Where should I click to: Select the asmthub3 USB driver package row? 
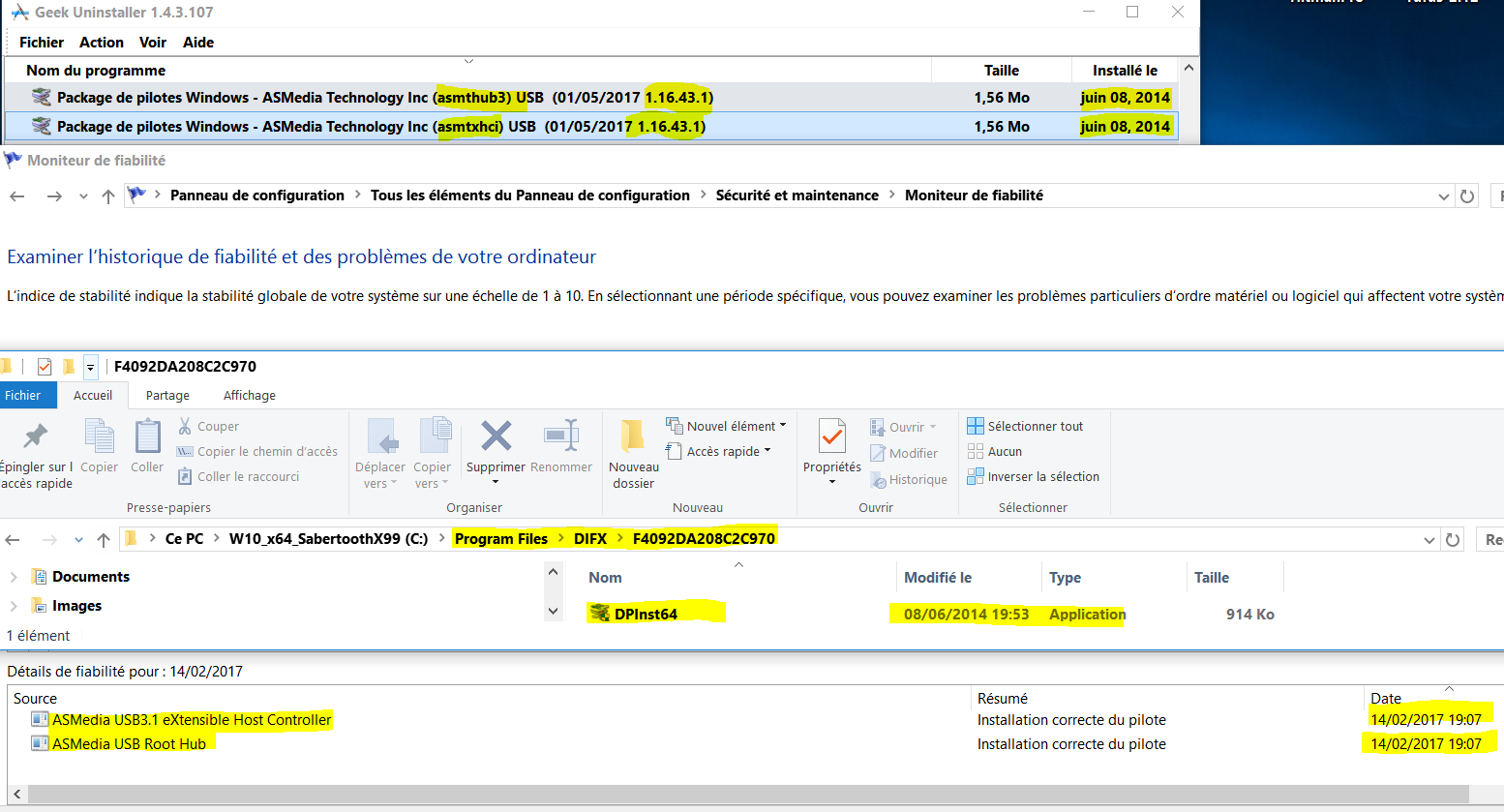(x=591, y=97)
